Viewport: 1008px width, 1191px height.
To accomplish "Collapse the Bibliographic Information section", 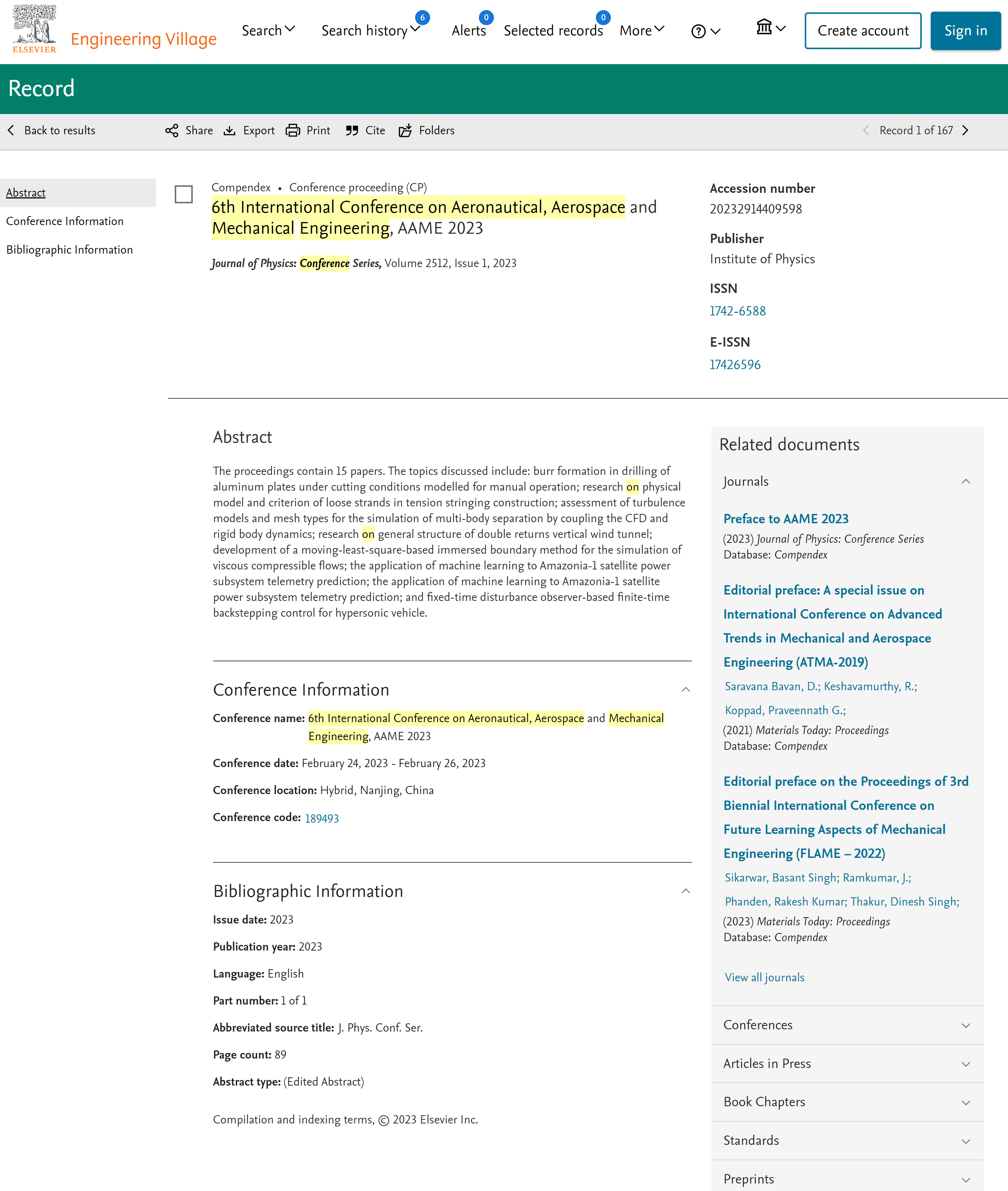I will pos(686,891).
